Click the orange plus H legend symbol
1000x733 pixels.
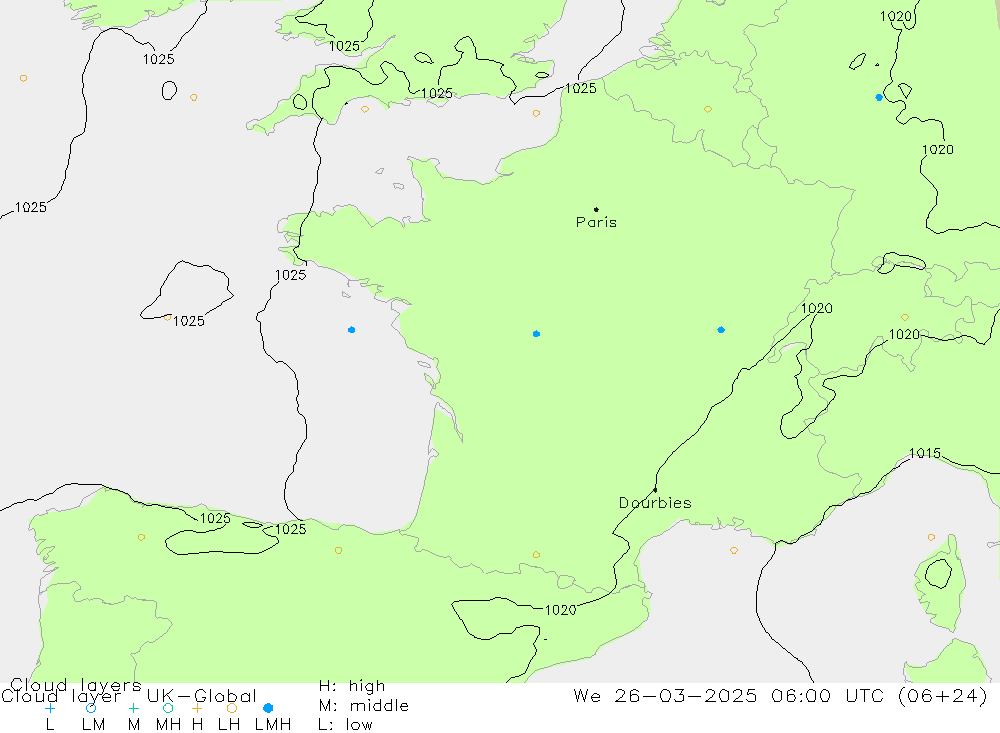197,708
